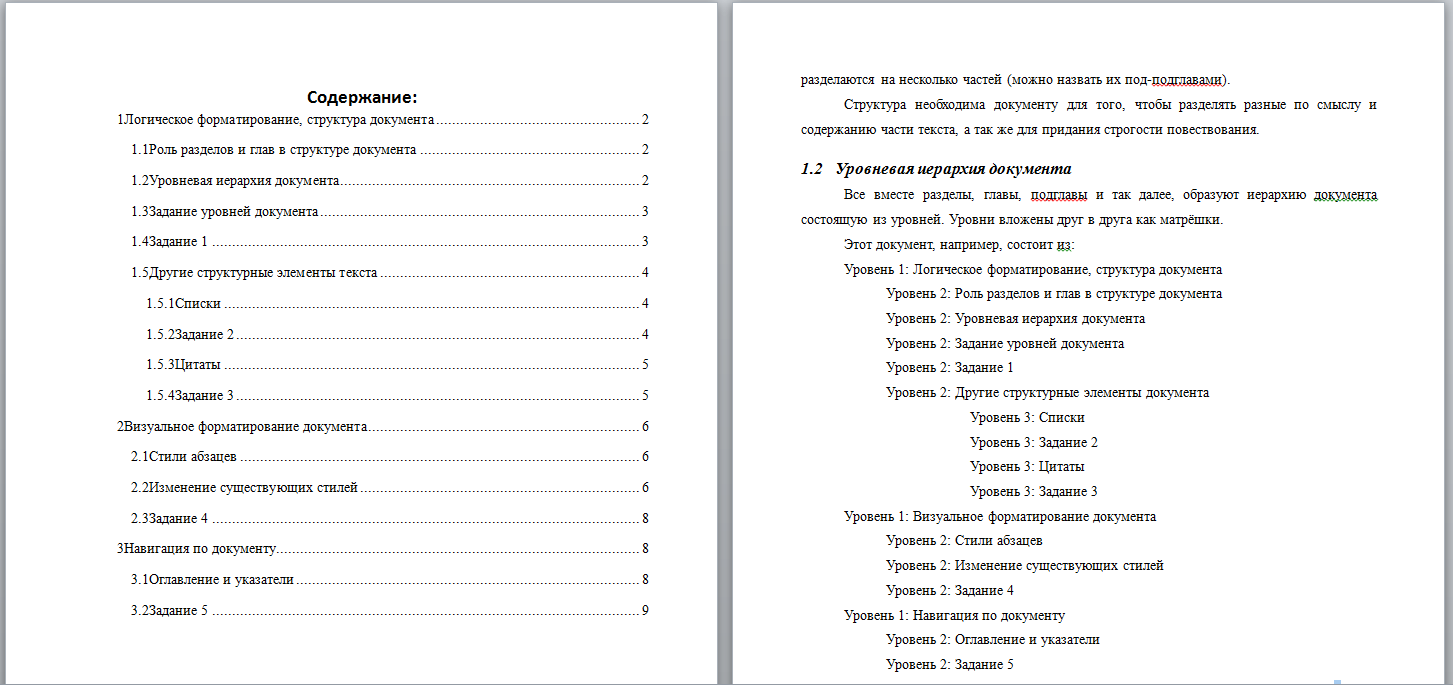Screen dimensions: 1453x685
Task: Click line 'Уровень 2: Другие структурные элементы документа'
Action: tap(1048, 393)
